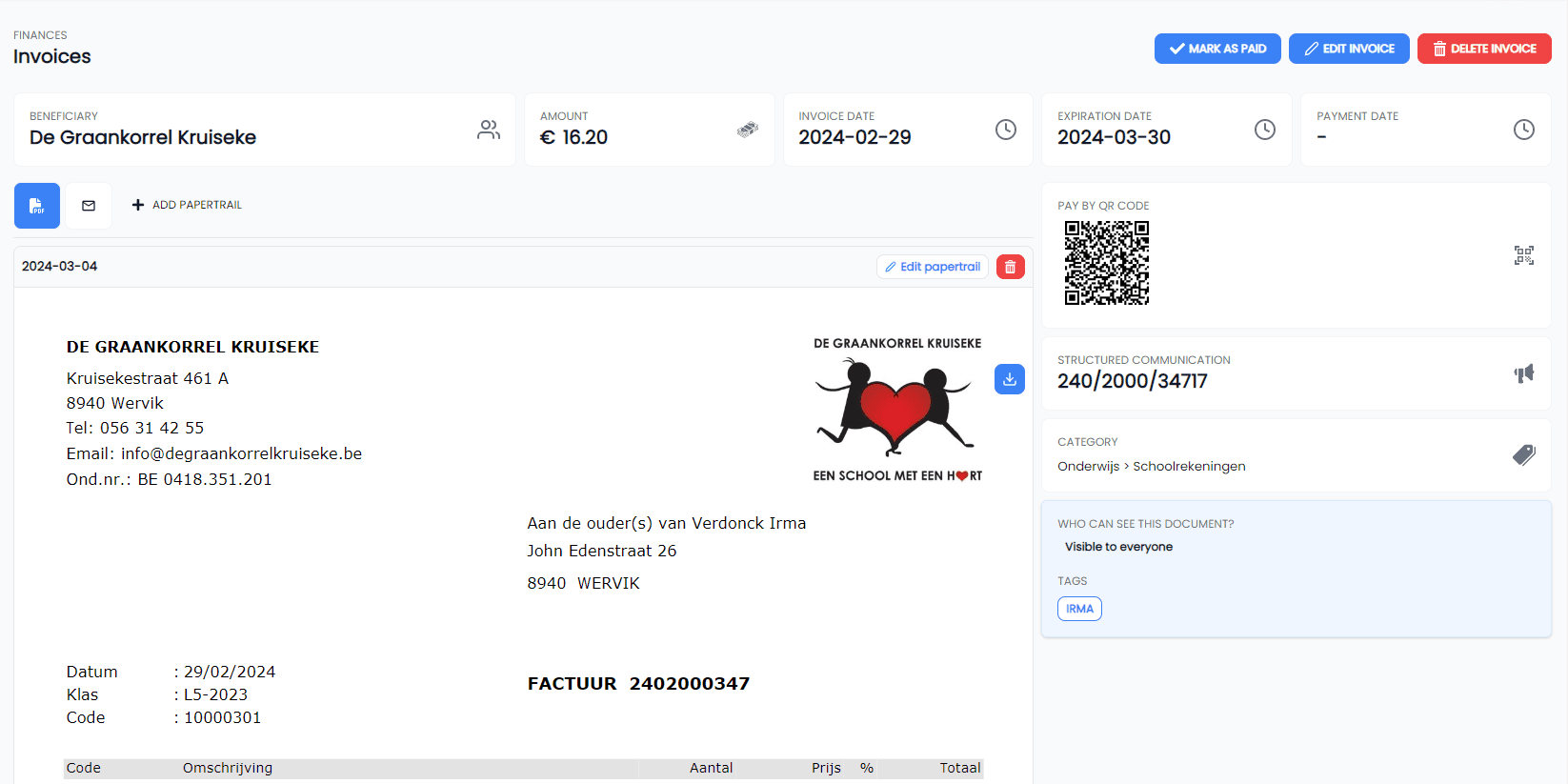Click the structured communication megaphone icon
Screen dimensions: 1568x784
(1524, 373)
